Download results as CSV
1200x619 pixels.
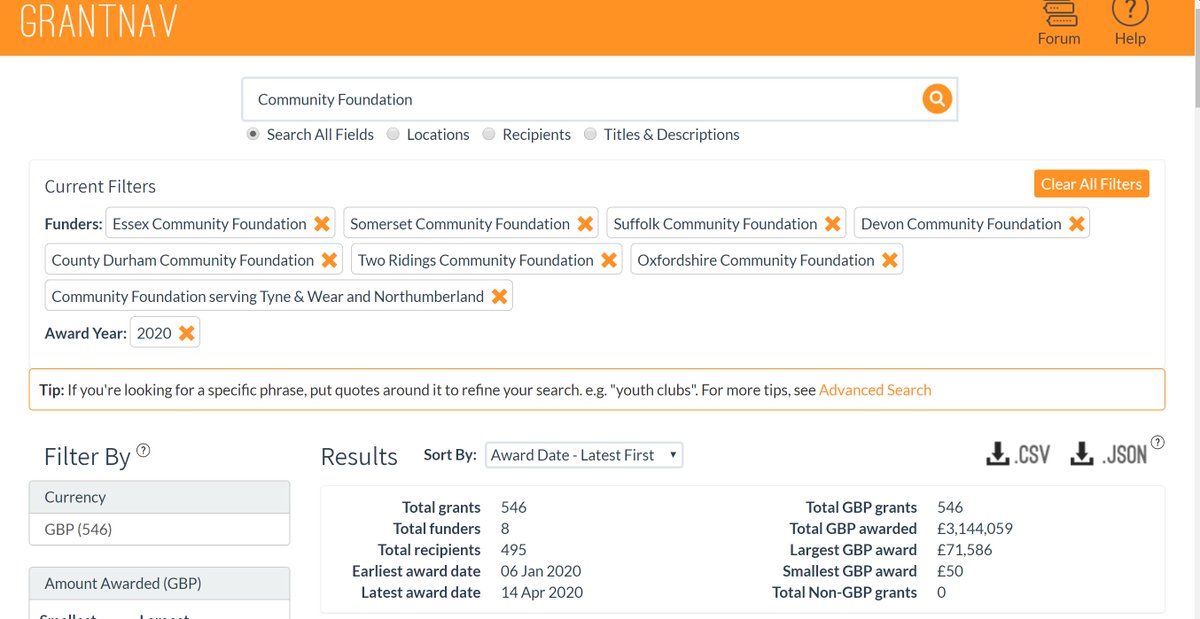click(x=1018, y=454)
